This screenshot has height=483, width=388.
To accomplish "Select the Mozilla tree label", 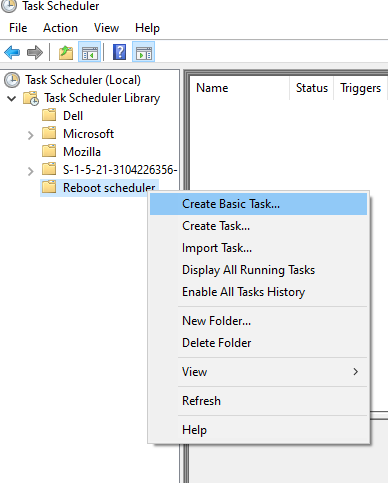I will 82,152.
